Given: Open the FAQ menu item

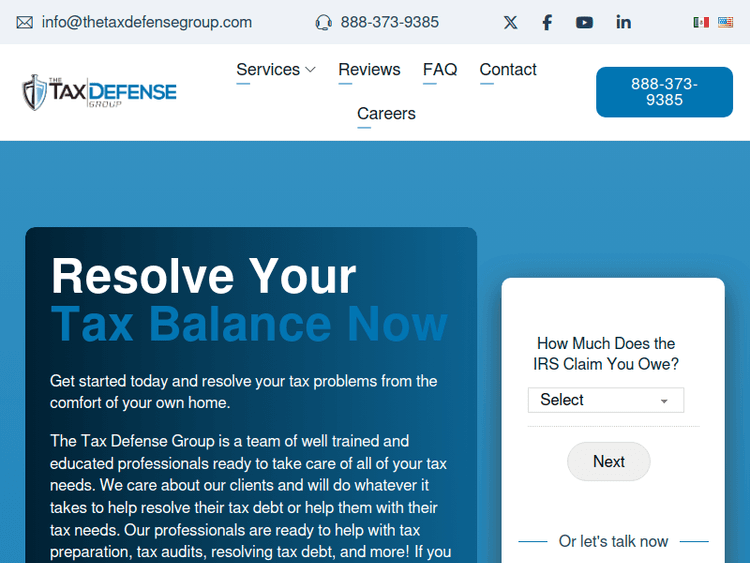Looking at the screenshot, I should [x=440, y=70].
